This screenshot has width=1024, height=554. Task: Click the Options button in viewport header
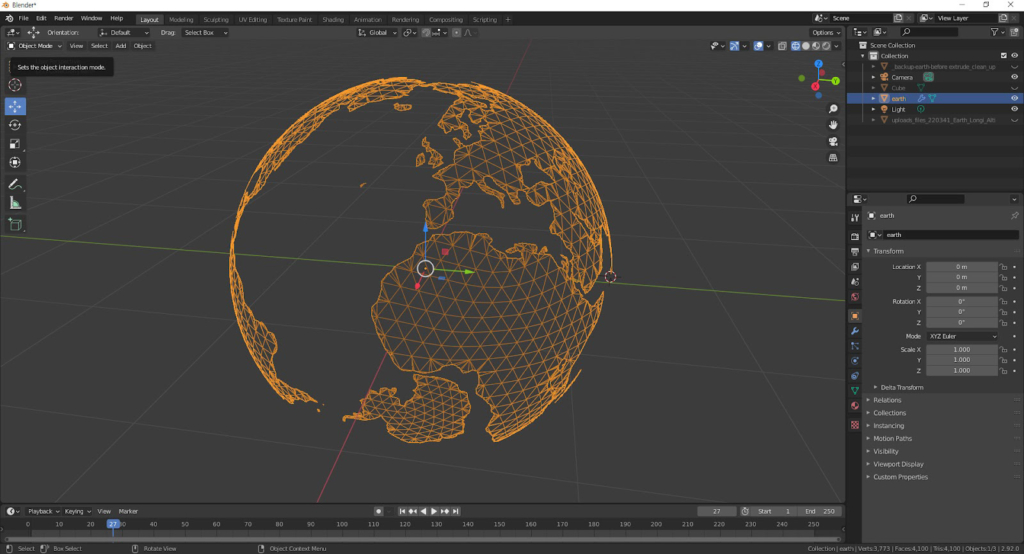click(x=825, y=33)
